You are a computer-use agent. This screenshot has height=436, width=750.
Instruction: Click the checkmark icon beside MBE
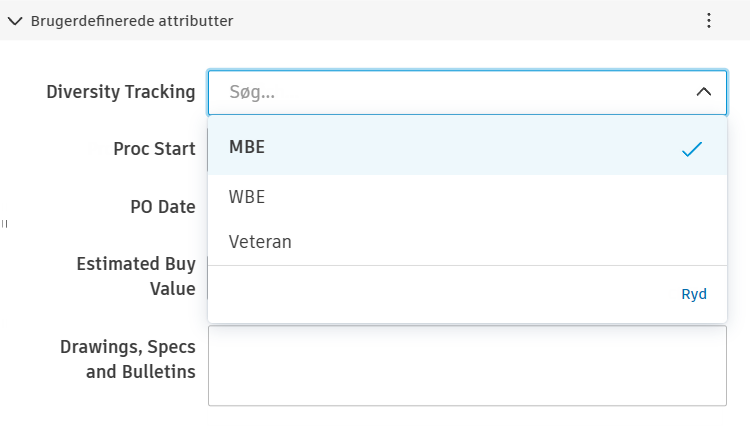[692, 149]
